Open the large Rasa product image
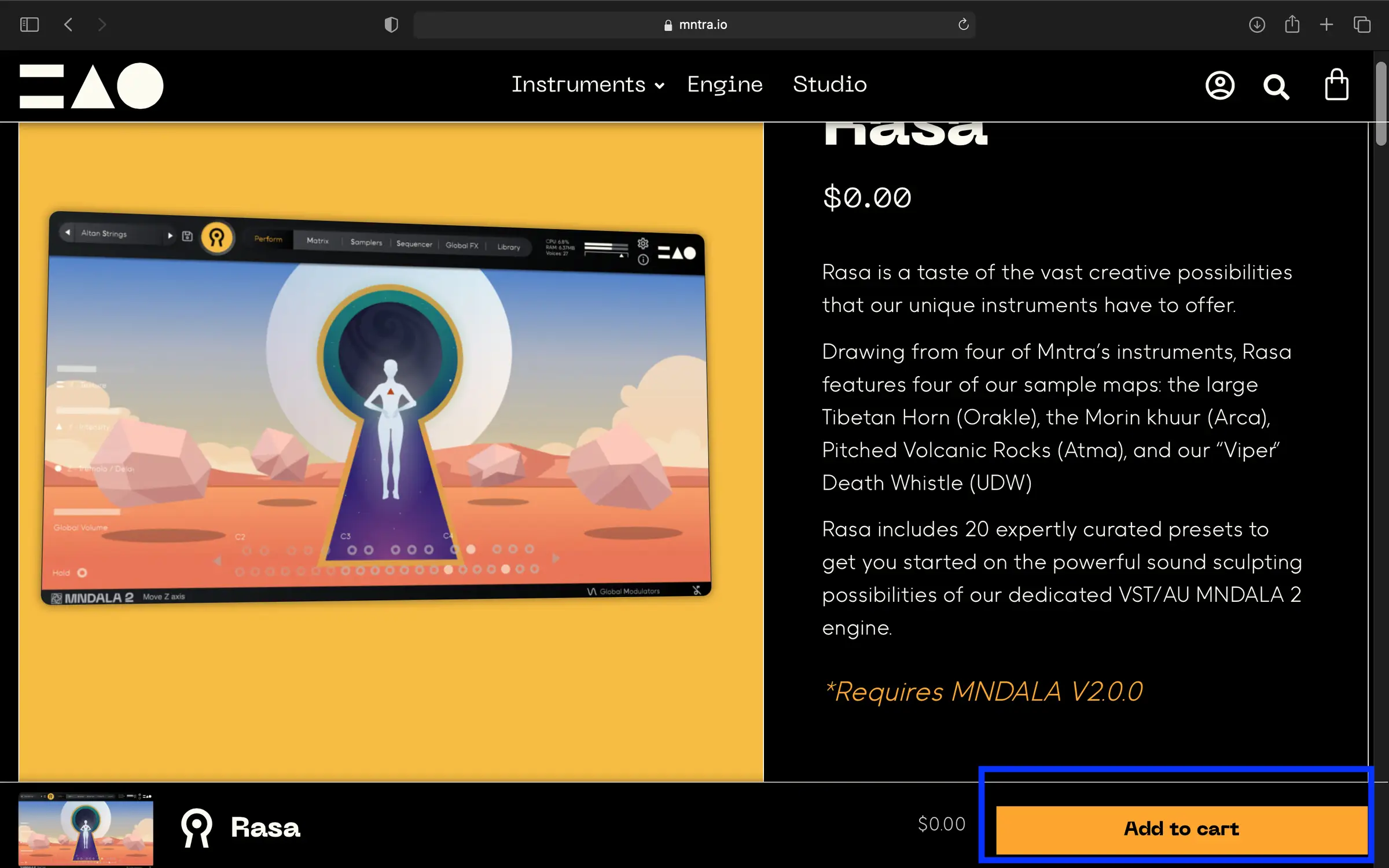Screen dimensions: 1389x868 (x=391, y=452)
